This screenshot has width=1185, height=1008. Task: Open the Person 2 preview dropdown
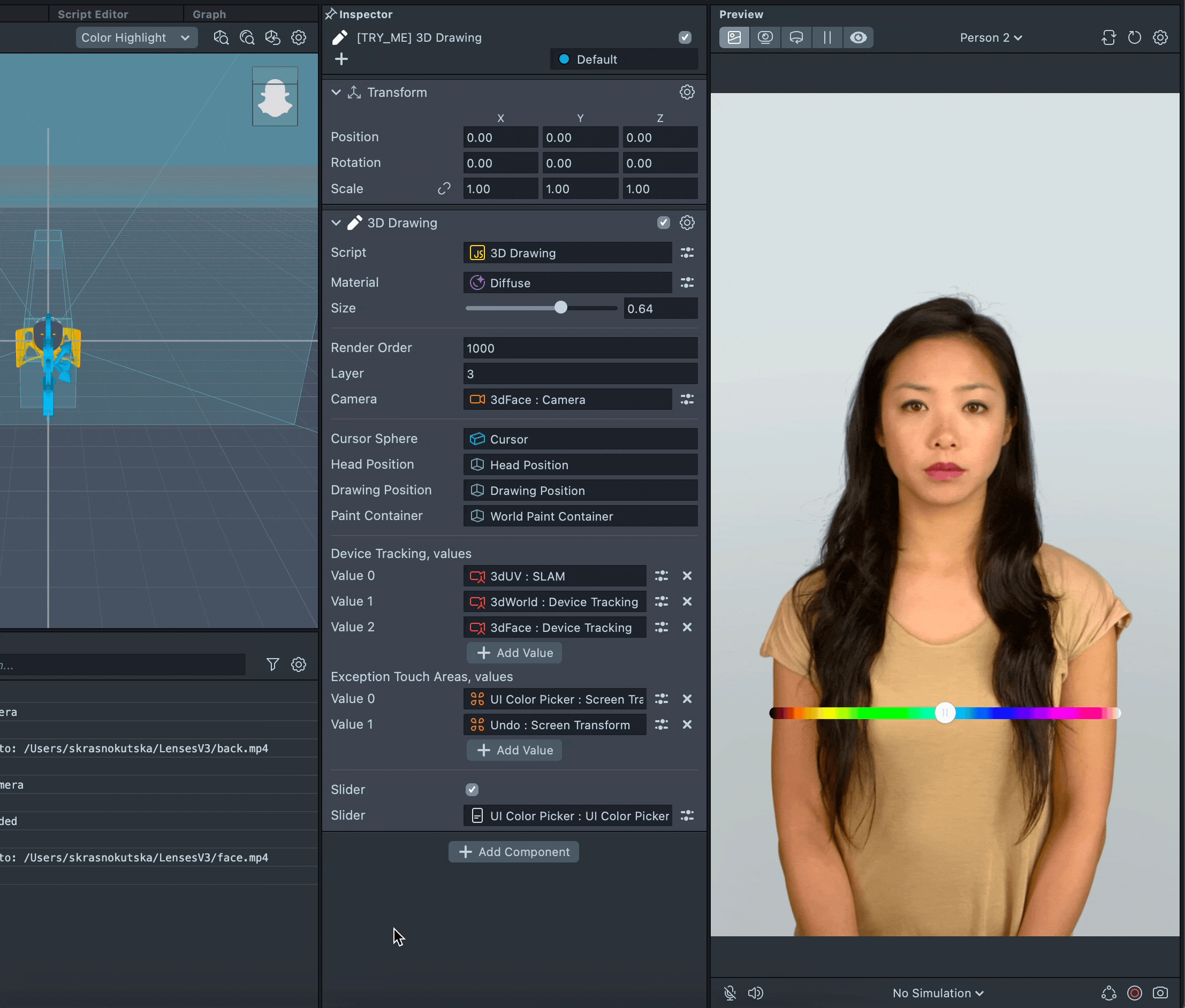(x=990, y=37)
